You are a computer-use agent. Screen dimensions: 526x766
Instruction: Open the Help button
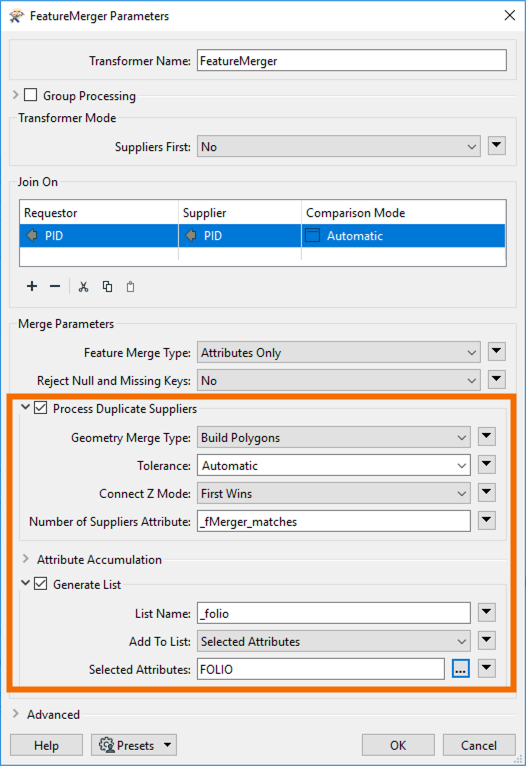point(46,745)
